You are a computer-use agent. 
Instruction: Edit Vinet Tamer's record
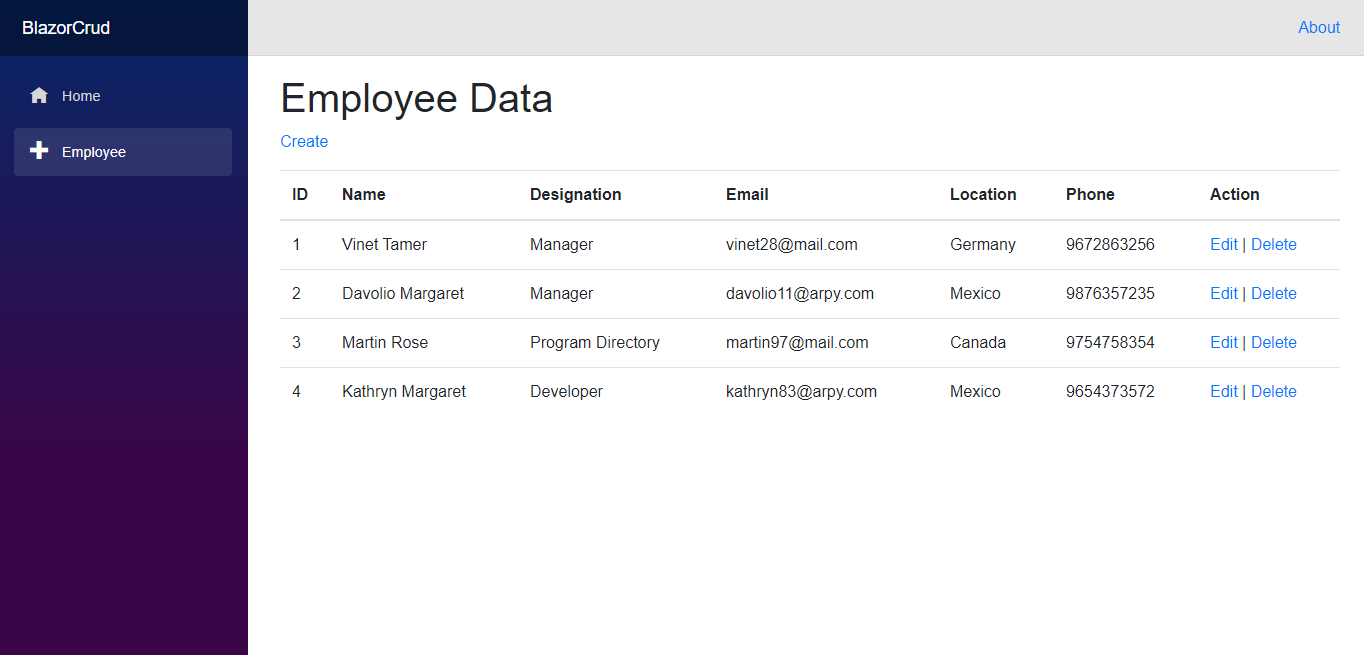pyautogui.click(x=1223, y=244)
